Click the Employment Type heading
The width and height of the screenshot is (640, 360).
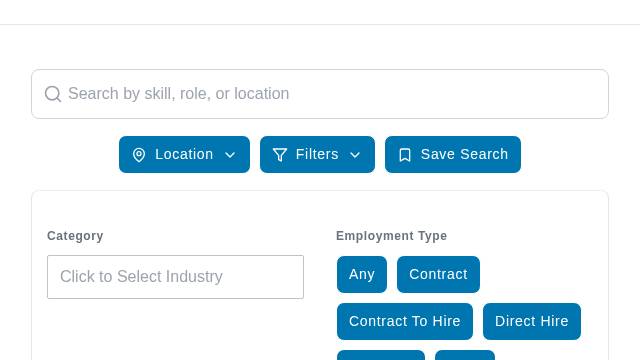(x=391, y=236)
